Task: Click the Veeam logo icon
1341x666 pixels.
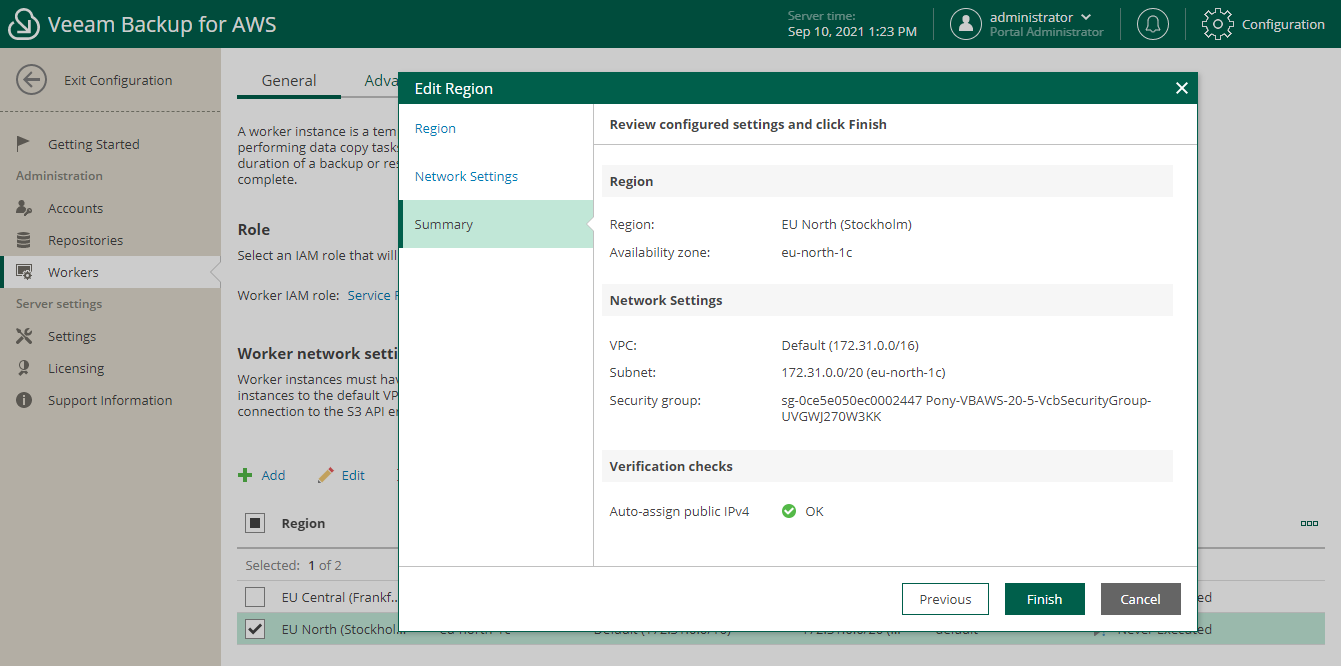Action: coord(23,24)
